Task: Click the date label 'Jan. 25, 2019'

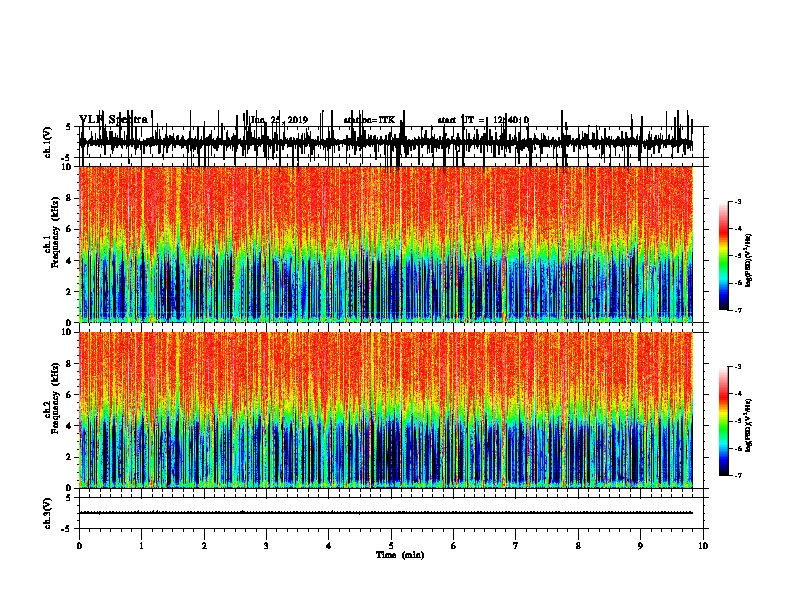Action: click(x=279, y=120)
